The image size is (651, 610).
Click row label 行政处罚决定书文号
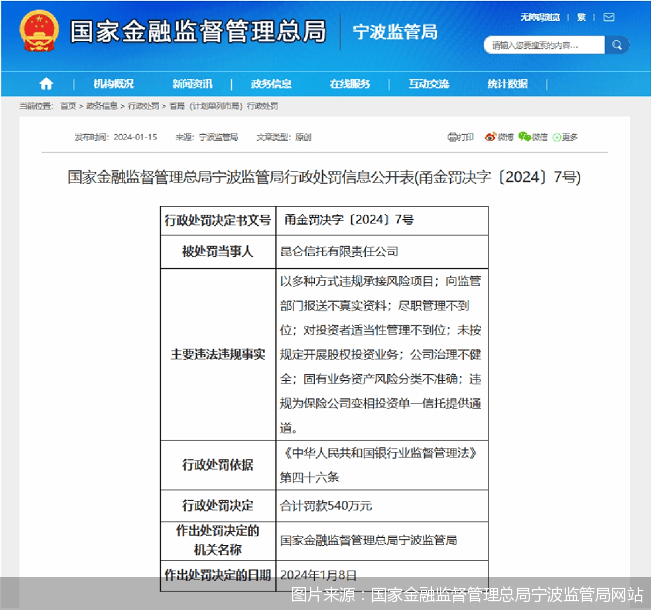218,220
